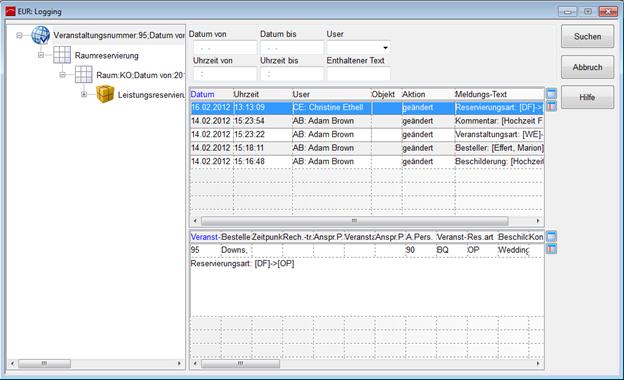Screen dimensions: 624x380
Task: Select the log entry at 15:16:48
Action: point(367,162)
